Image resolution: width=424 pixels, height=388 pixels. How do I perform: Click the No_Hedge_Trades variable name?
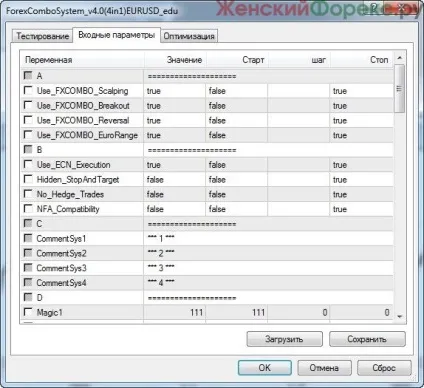click(70, 194)
